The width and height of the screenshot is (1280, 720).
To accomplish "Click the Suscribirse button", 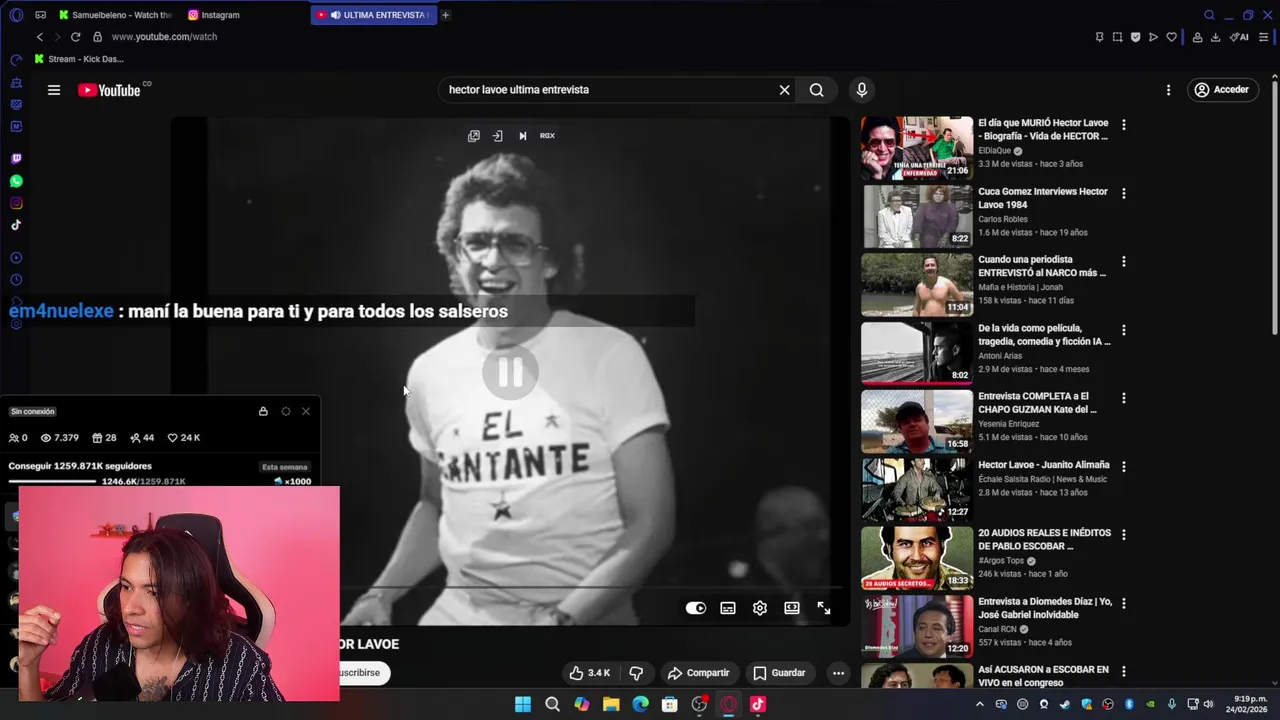I will click(365, 673).
